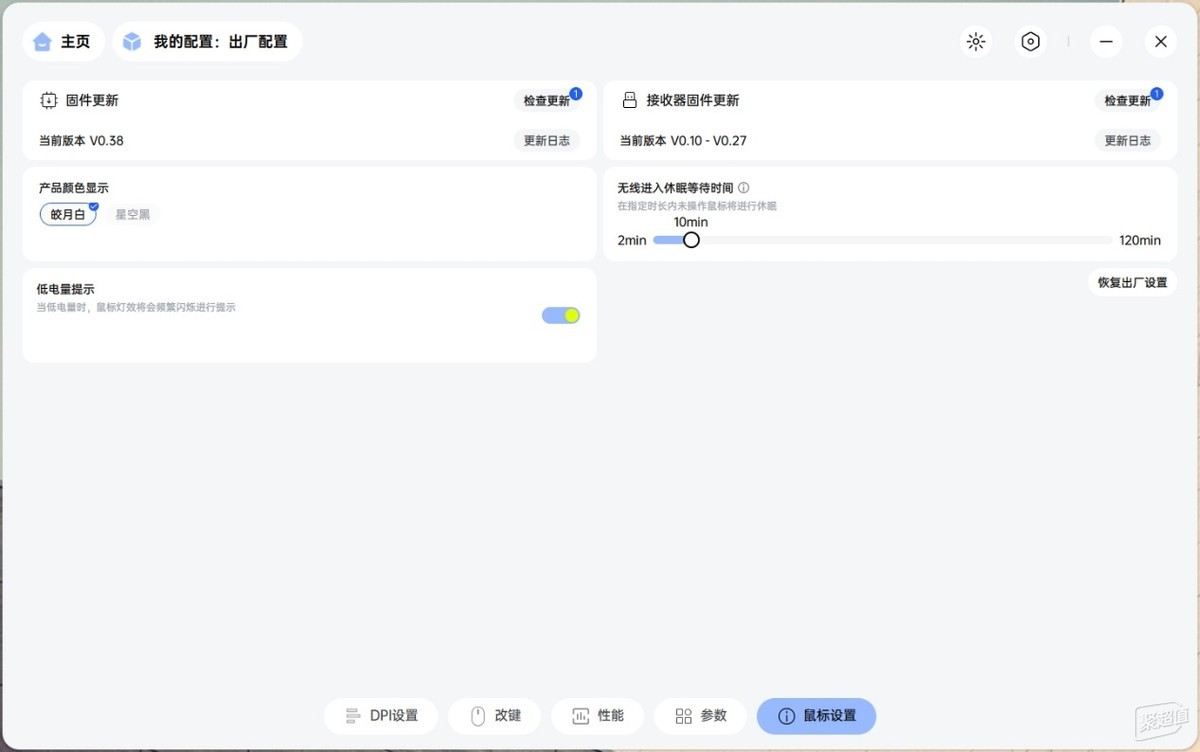The image size is (1200, 752).
Task: Click 当前版本 V0.10 - V0.27 text
Action: coord(683,141)
